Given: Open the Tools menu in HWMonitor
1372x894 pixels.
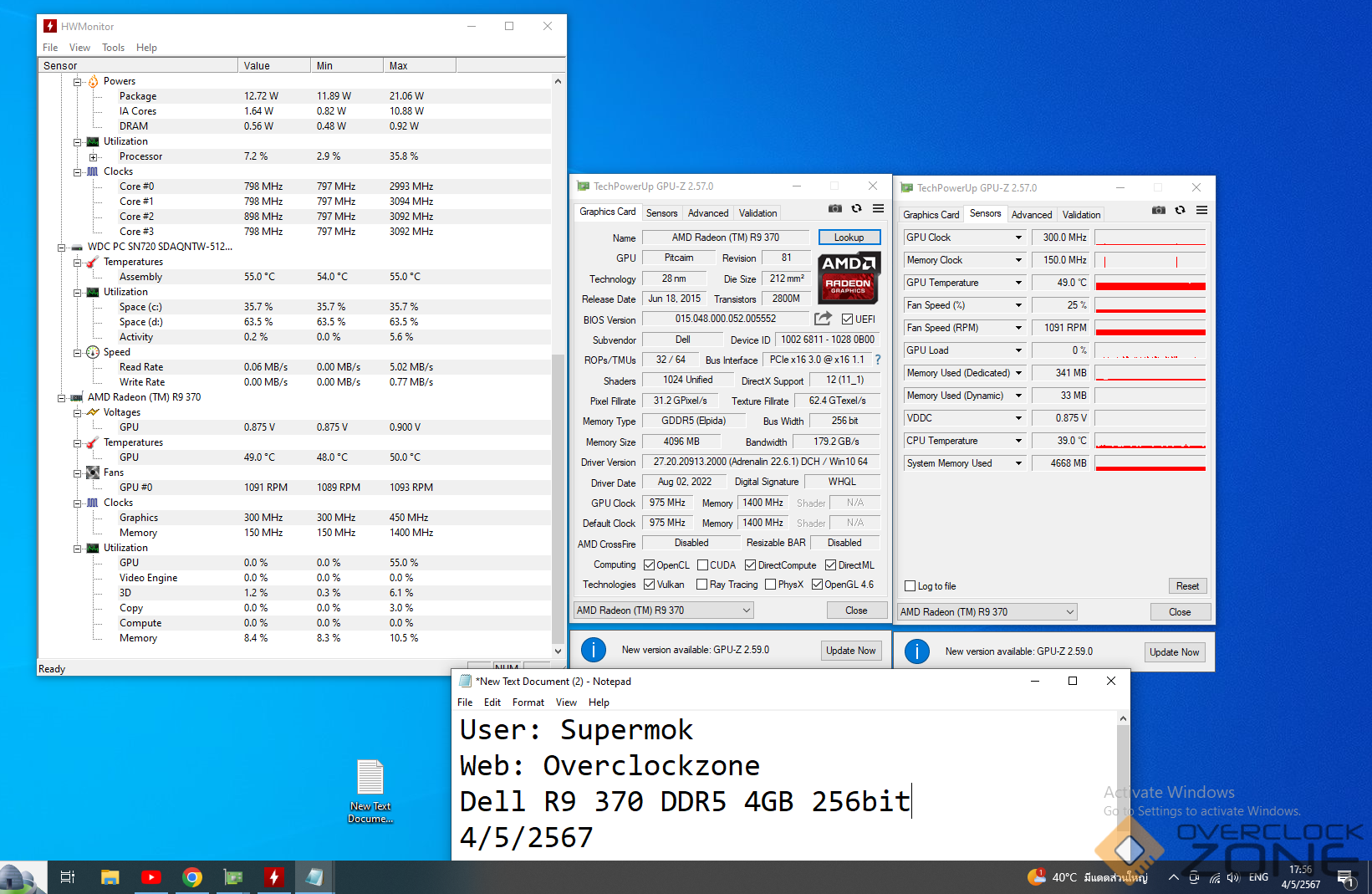Looking at the screenshot, I should click(x=113, y=48).
